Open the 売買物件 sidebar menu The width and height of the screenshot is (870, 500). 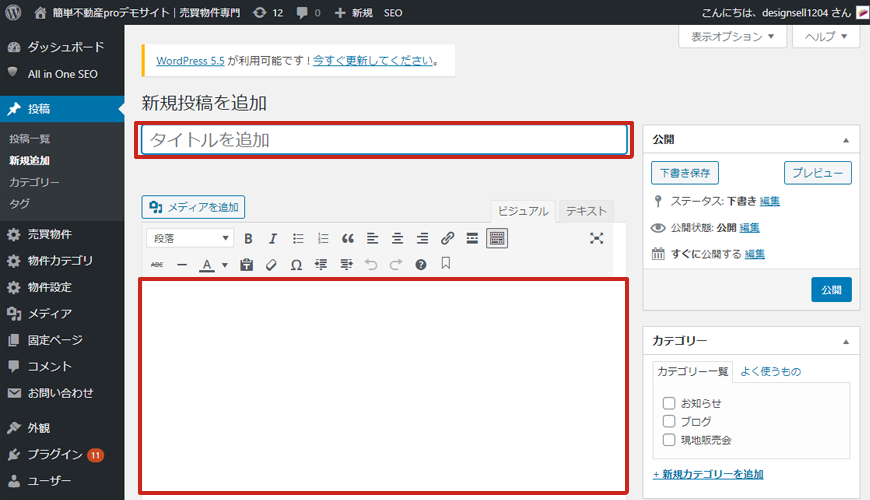pos(49,235)
